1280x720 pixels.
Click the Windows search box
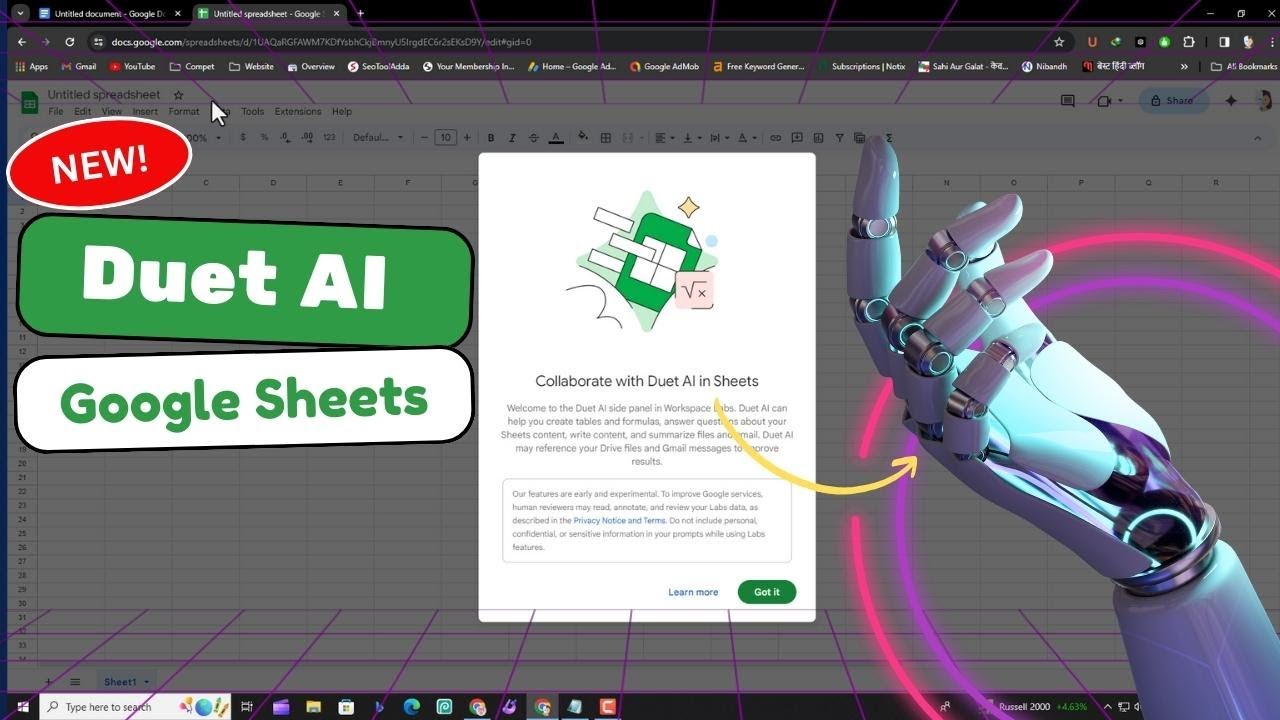(x=136, y=707)
